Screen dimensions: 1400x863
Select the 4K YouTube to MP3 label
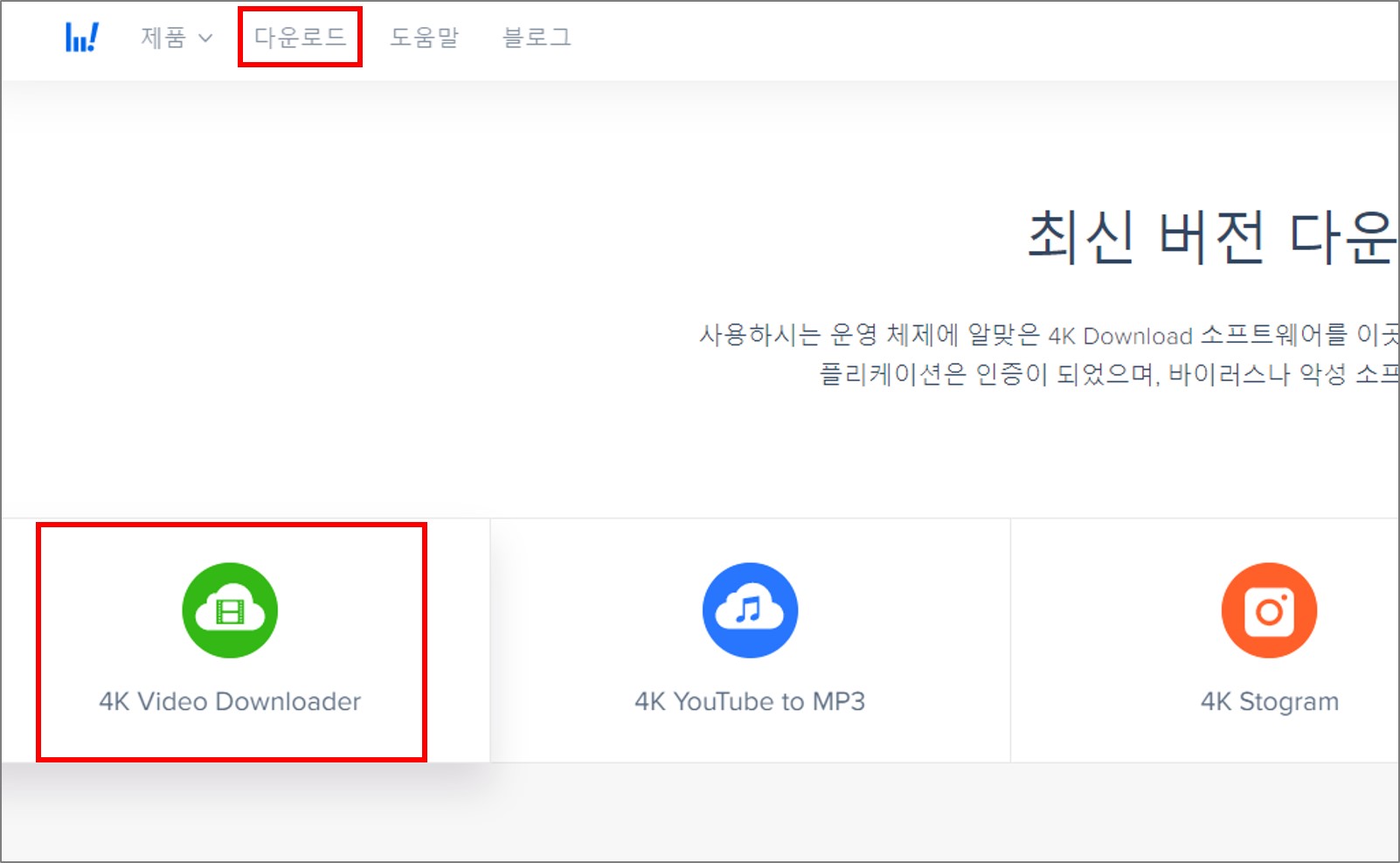point(750,701)
